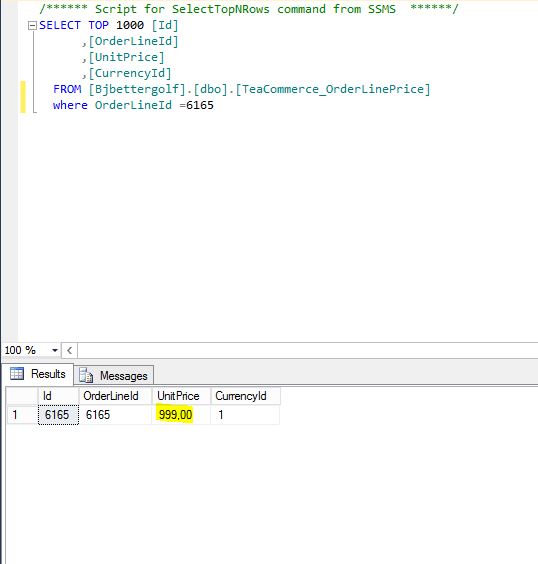The height and width of the screenshot is (564, 538).
Task: Click the highlighted 999,00 UnitPrice cell
Action: pyautogui.click(x=181, y=415)
